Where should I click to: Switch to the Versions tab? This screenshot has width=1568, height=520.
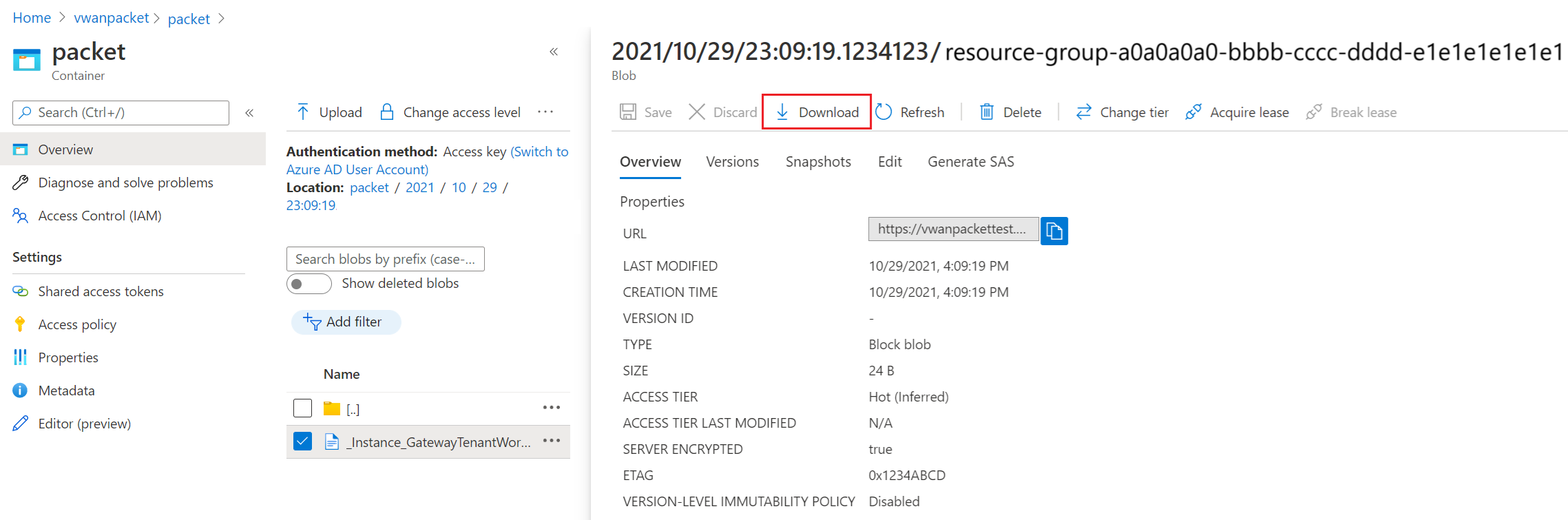click(x=732, y=162)
